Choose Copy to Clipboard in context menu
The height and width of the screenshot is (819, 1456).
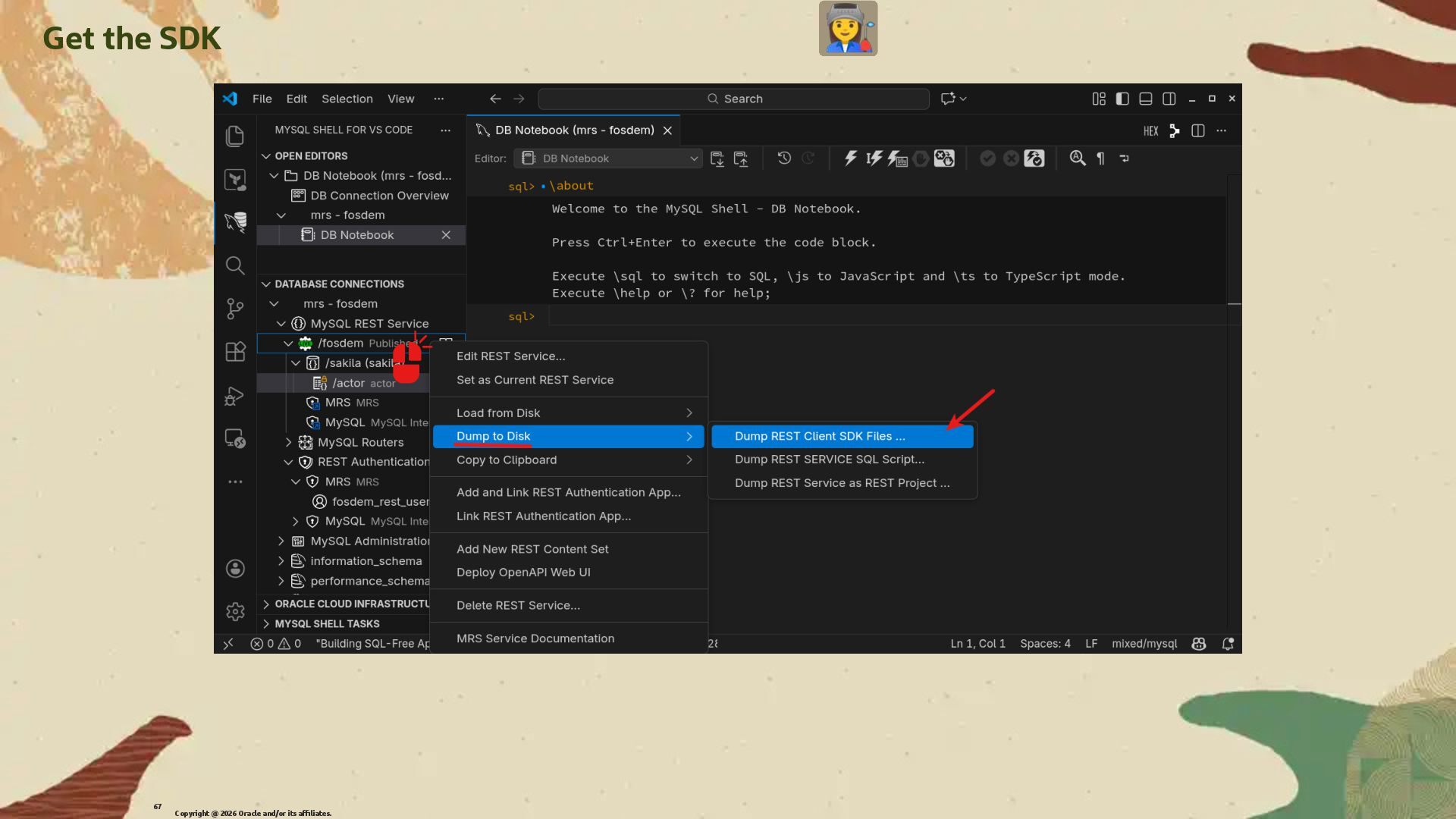pos(506,460)
